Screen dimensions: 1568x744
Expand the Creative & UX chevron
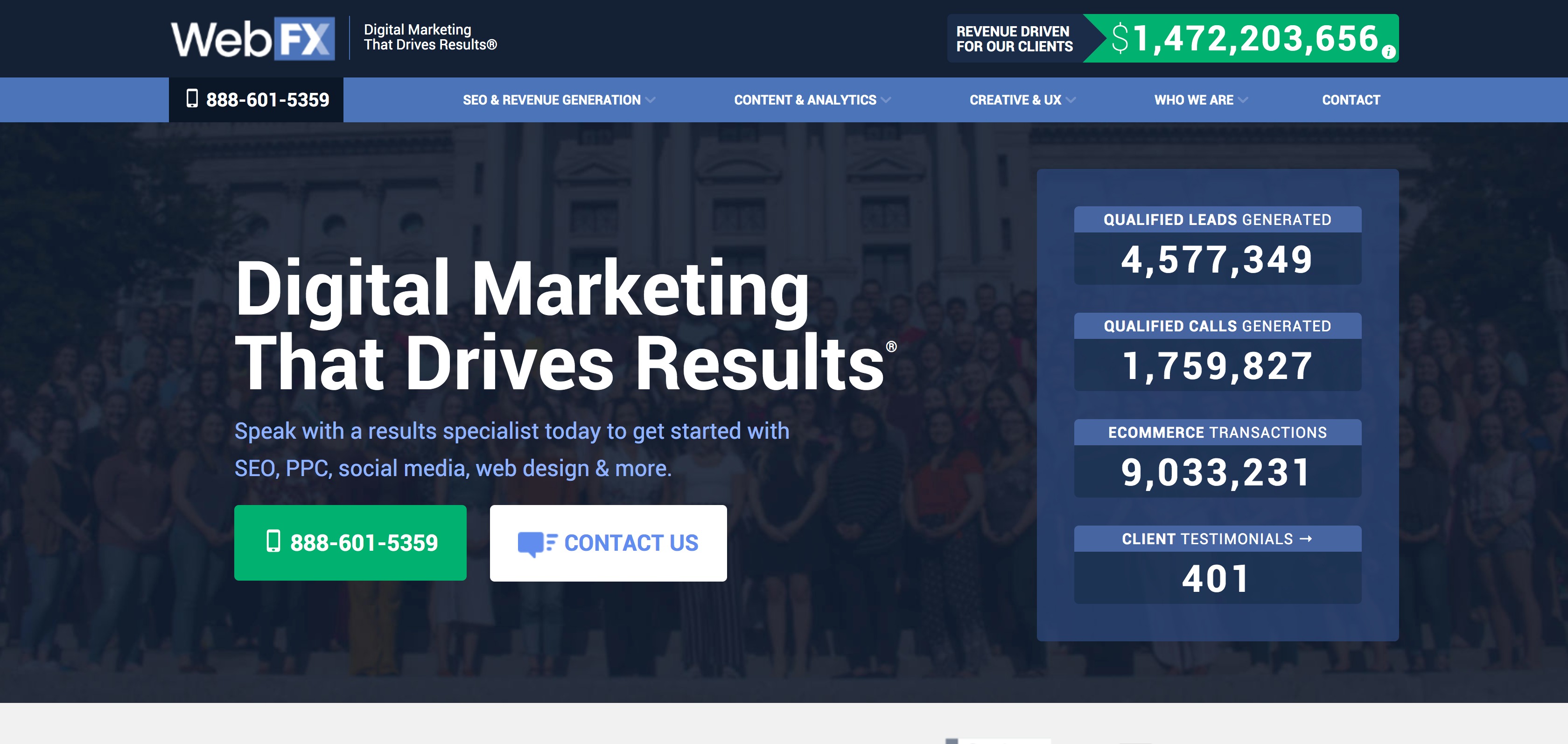click(1071, 100)
